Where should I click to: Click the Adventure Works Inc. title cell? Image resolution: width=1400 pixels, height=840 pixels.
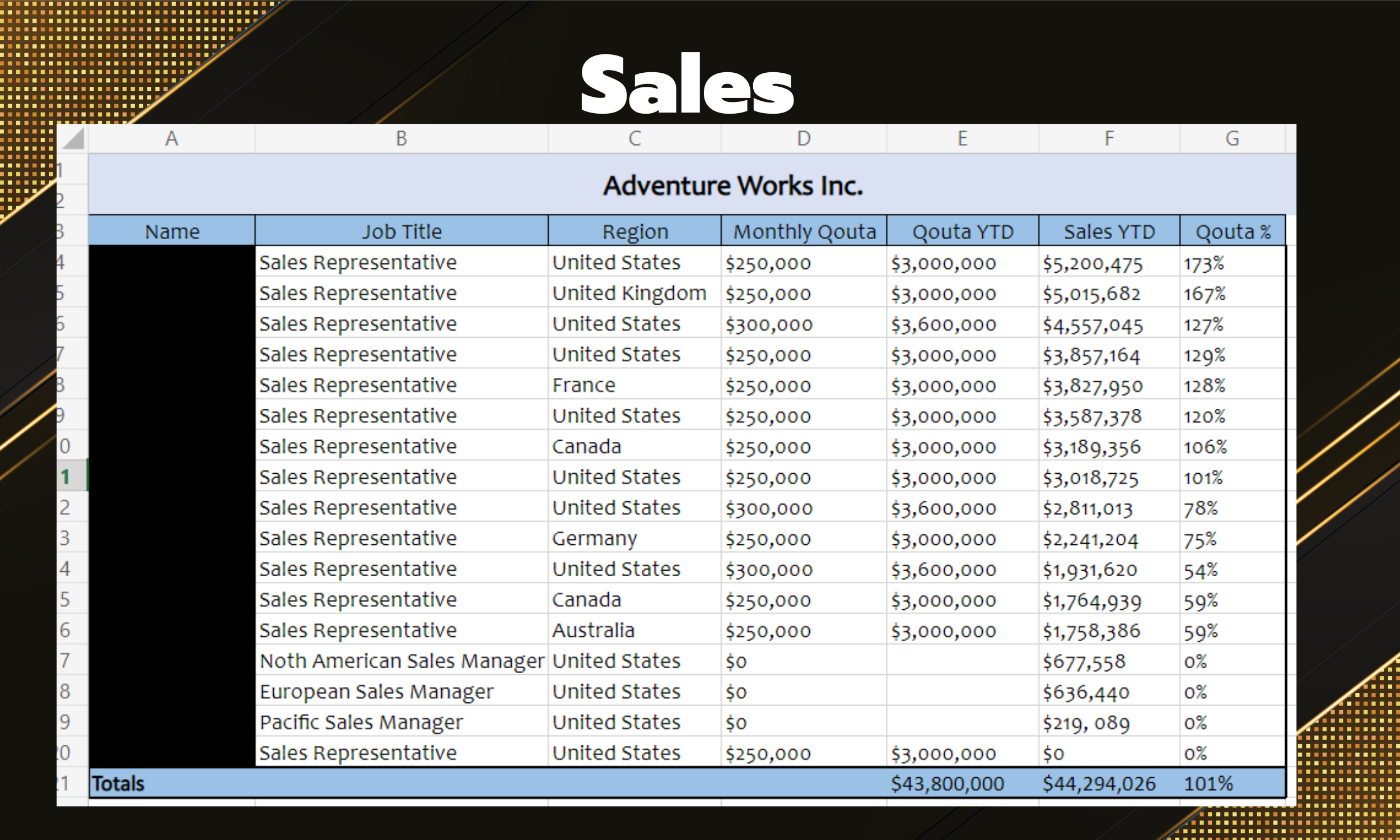(x=732, y=186)
